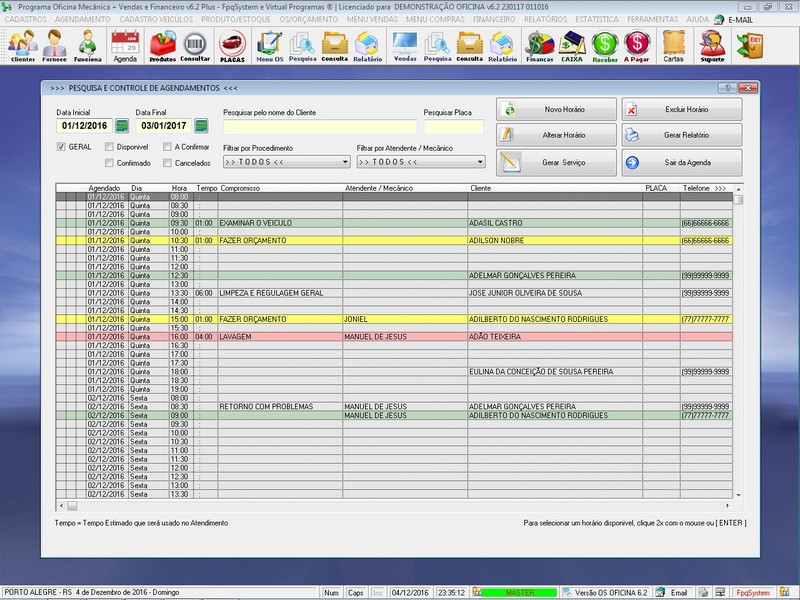The height and width of the screenshot is (600, 800).
Task: Open the Agenda calendar icon
Action: pyautogui.click(x=125, y=46)
